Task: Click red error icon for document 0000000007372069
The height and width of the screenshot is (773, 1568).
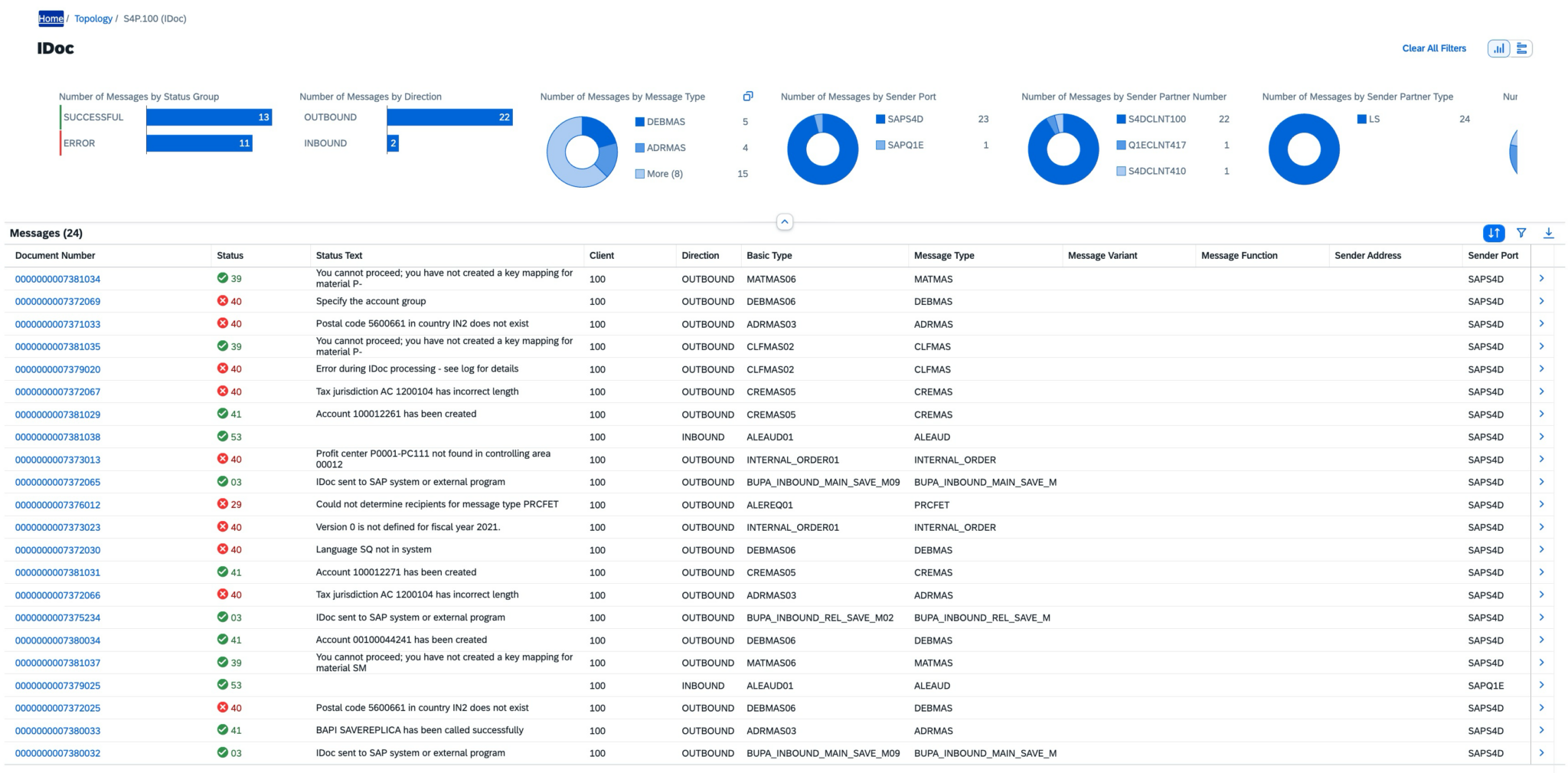Action: point(223,301)
